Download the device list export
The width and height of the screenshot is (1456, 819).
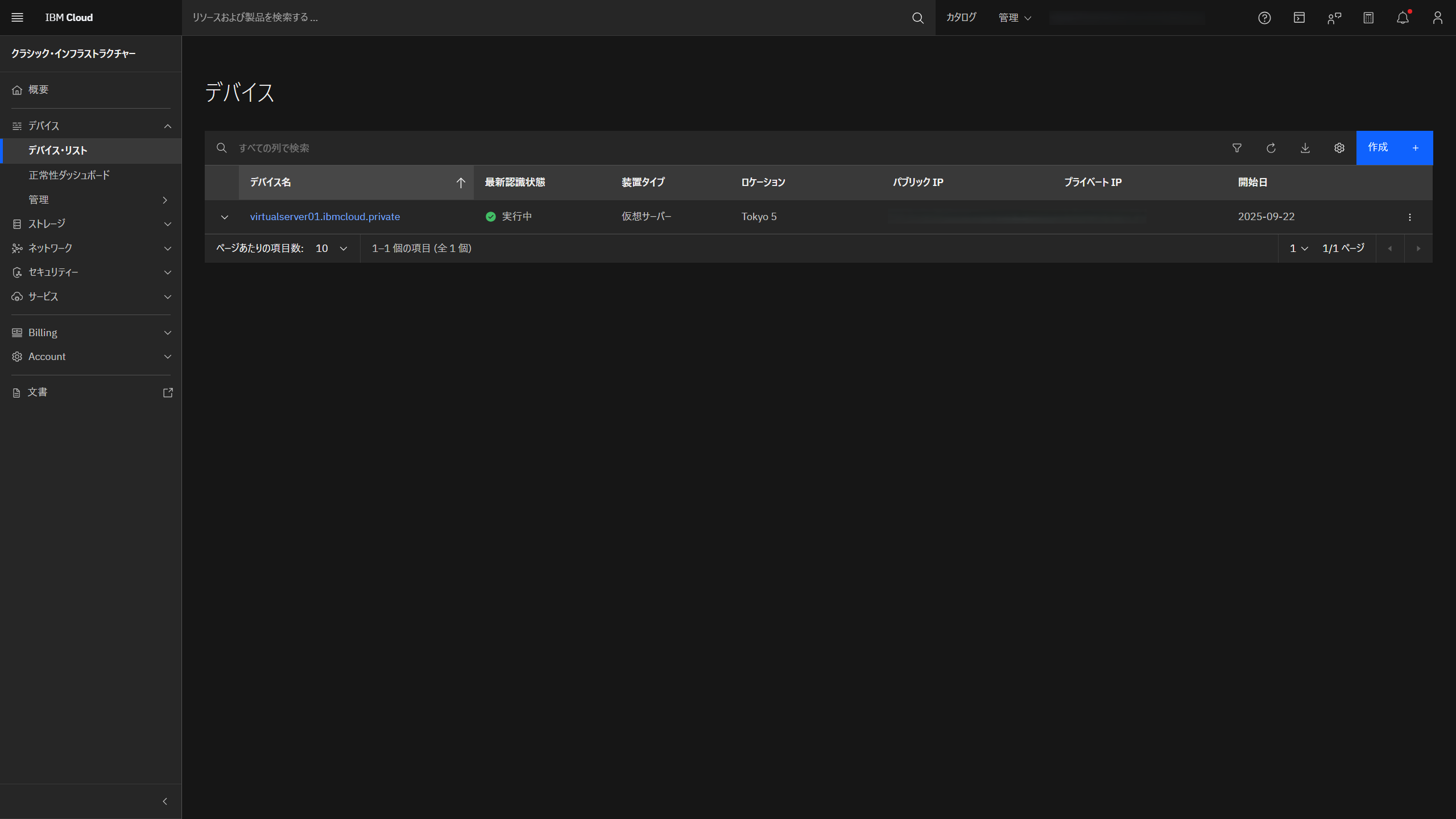1305,147
